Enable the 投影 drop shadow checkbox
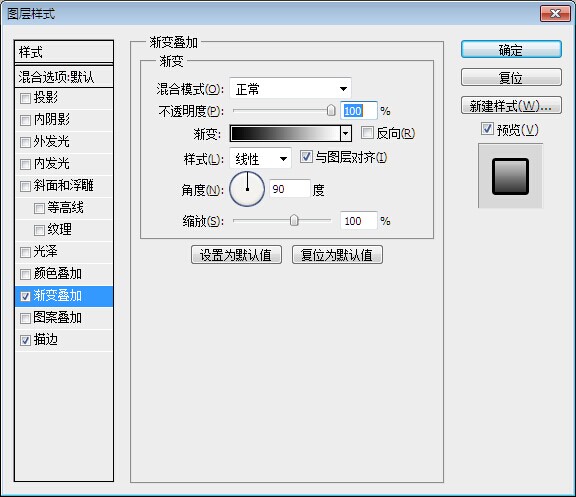The height and width of the screenshot is (497, 576). coord(25,98)
